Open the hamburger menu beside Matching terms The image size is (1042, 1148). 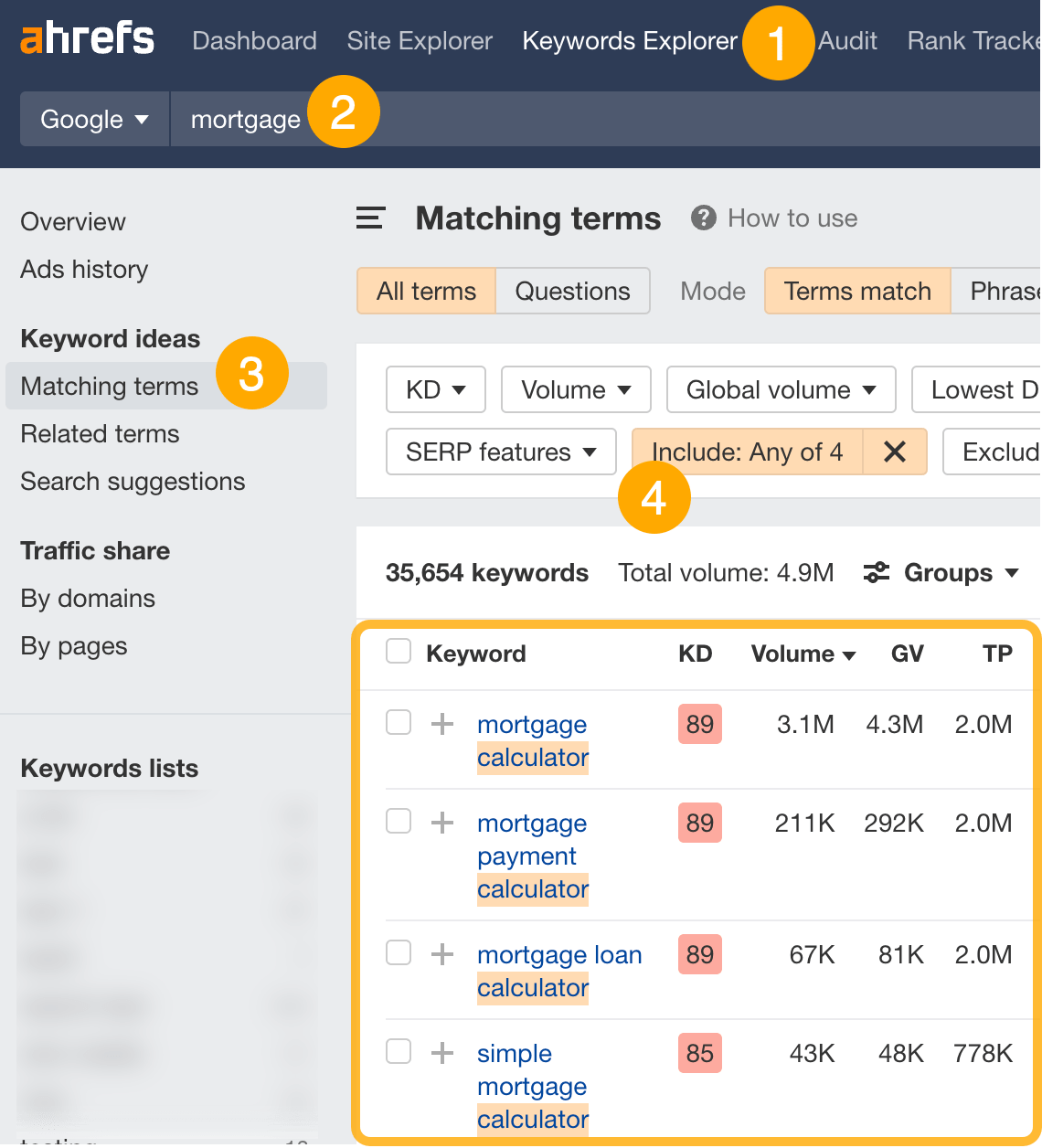pos(370,218)
